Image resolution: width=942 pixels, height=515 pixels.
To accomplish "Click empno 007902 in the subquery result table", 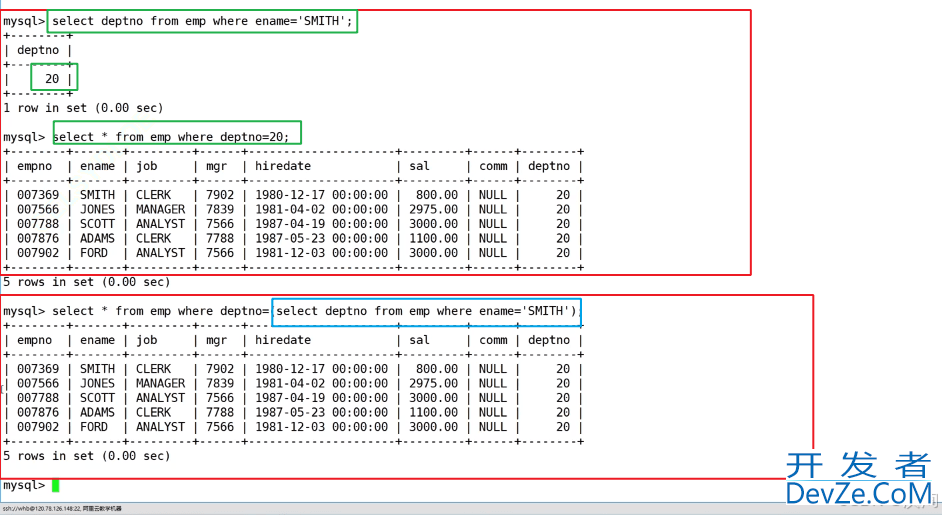I will pos(38,427).
